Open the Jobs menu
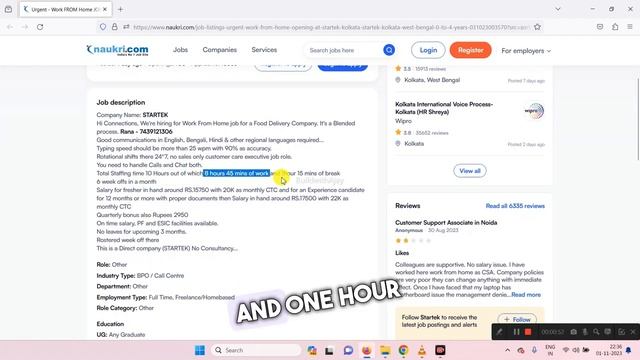 [180, 50]
